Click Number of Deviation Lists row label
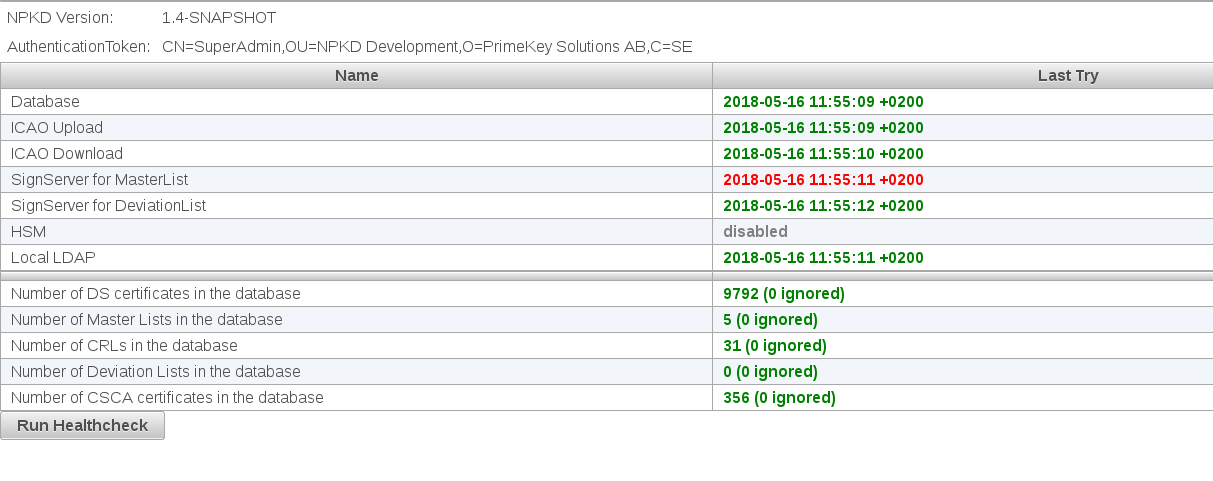The height and width of the screenshot is (481, 1213). 155,372
